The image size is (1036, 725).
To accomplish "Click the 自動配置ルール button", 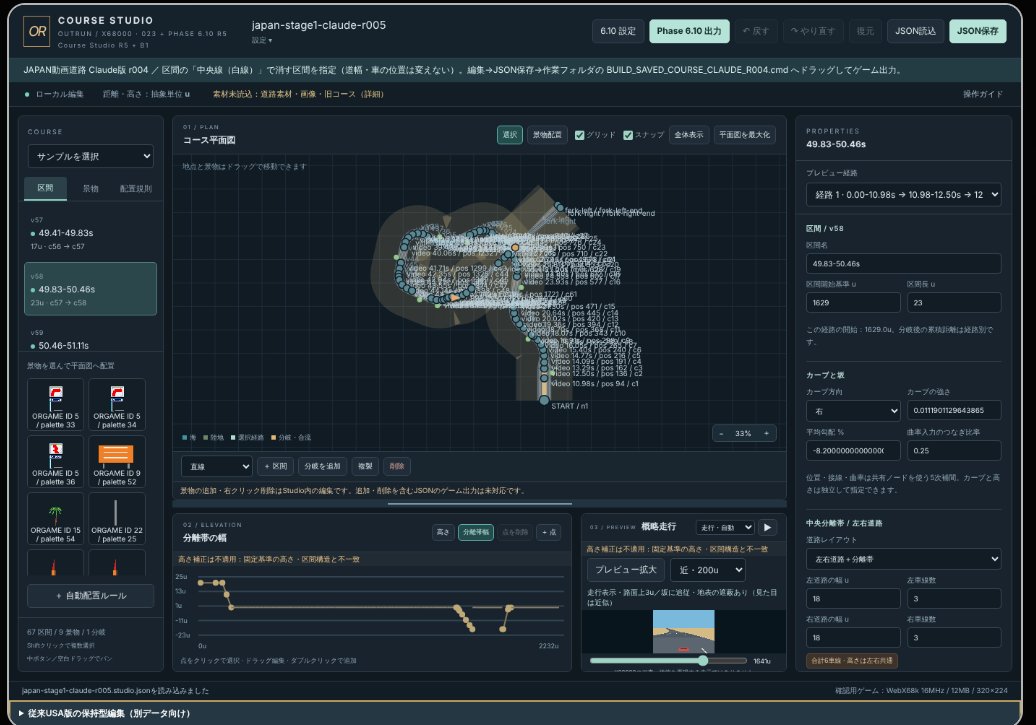I will point(91,595).
